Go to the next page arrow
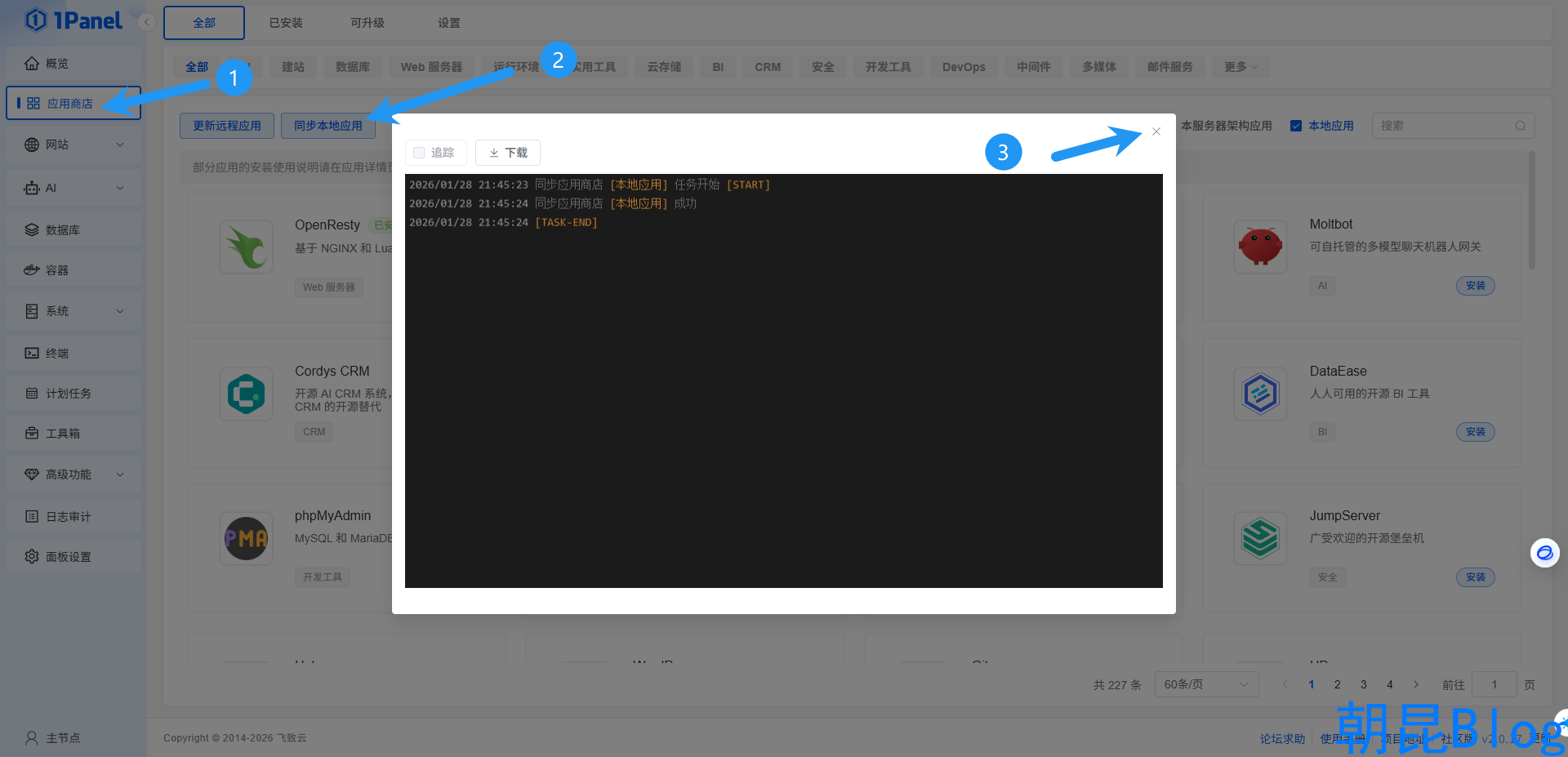1568x757 pixels. [x=1416, y=684]
